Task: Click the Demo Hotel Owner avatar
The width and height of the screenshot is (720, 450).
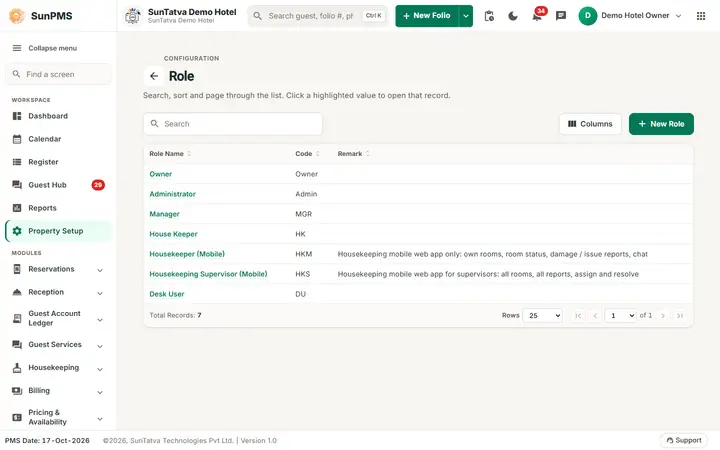Action: click(x=588, y=16)
